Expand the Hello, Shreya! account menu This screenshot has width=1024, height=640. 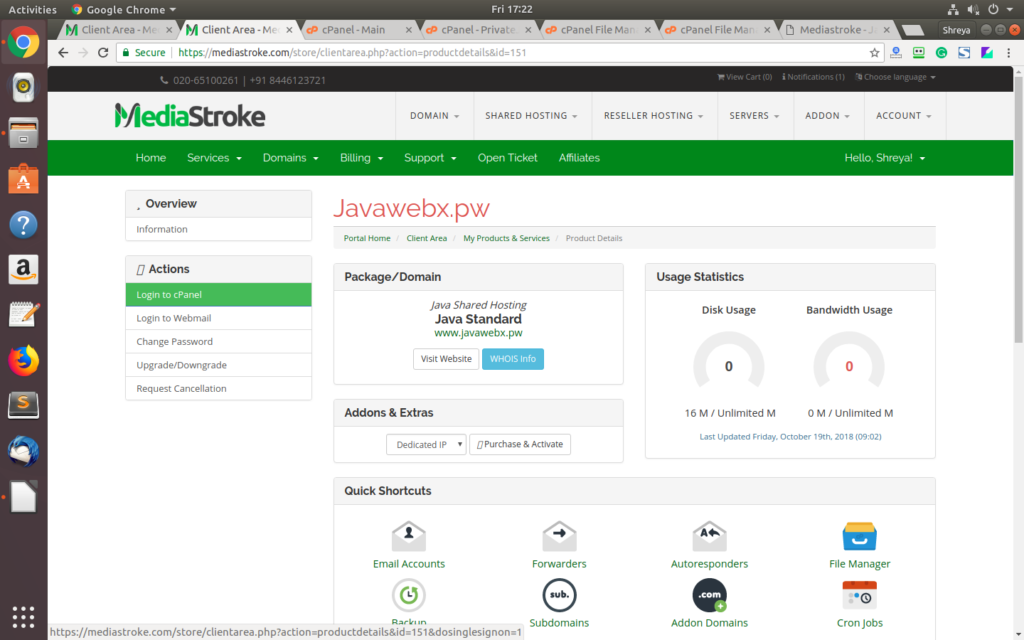tap(884, 158)
